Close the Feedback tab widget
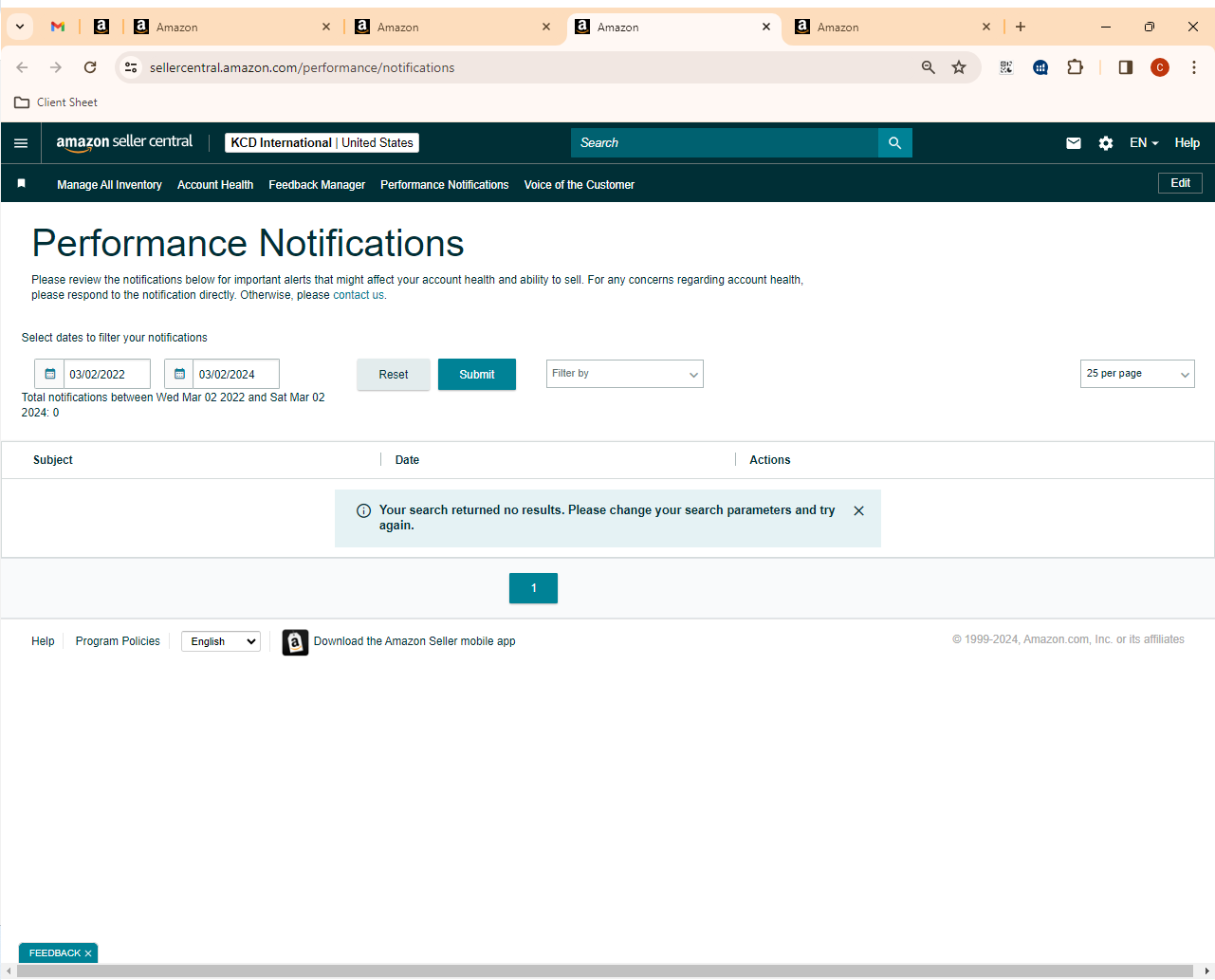1215x980 pixels. pyautogui.click(x=88, y=953)
